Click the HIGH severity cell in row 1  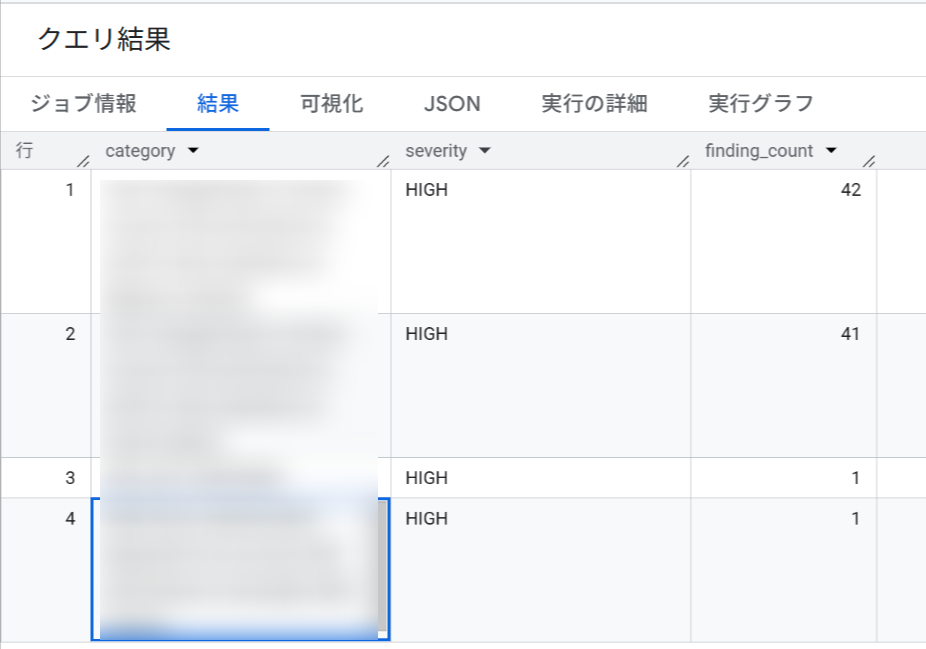pos(424,189)
